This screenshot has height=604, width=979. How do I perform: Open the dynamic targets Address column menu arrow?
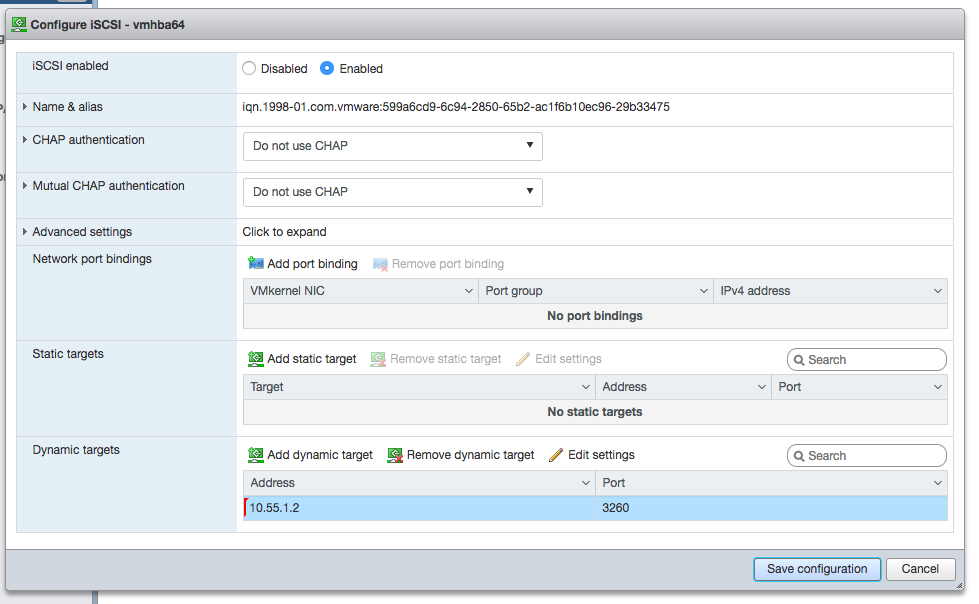(586, 483)
